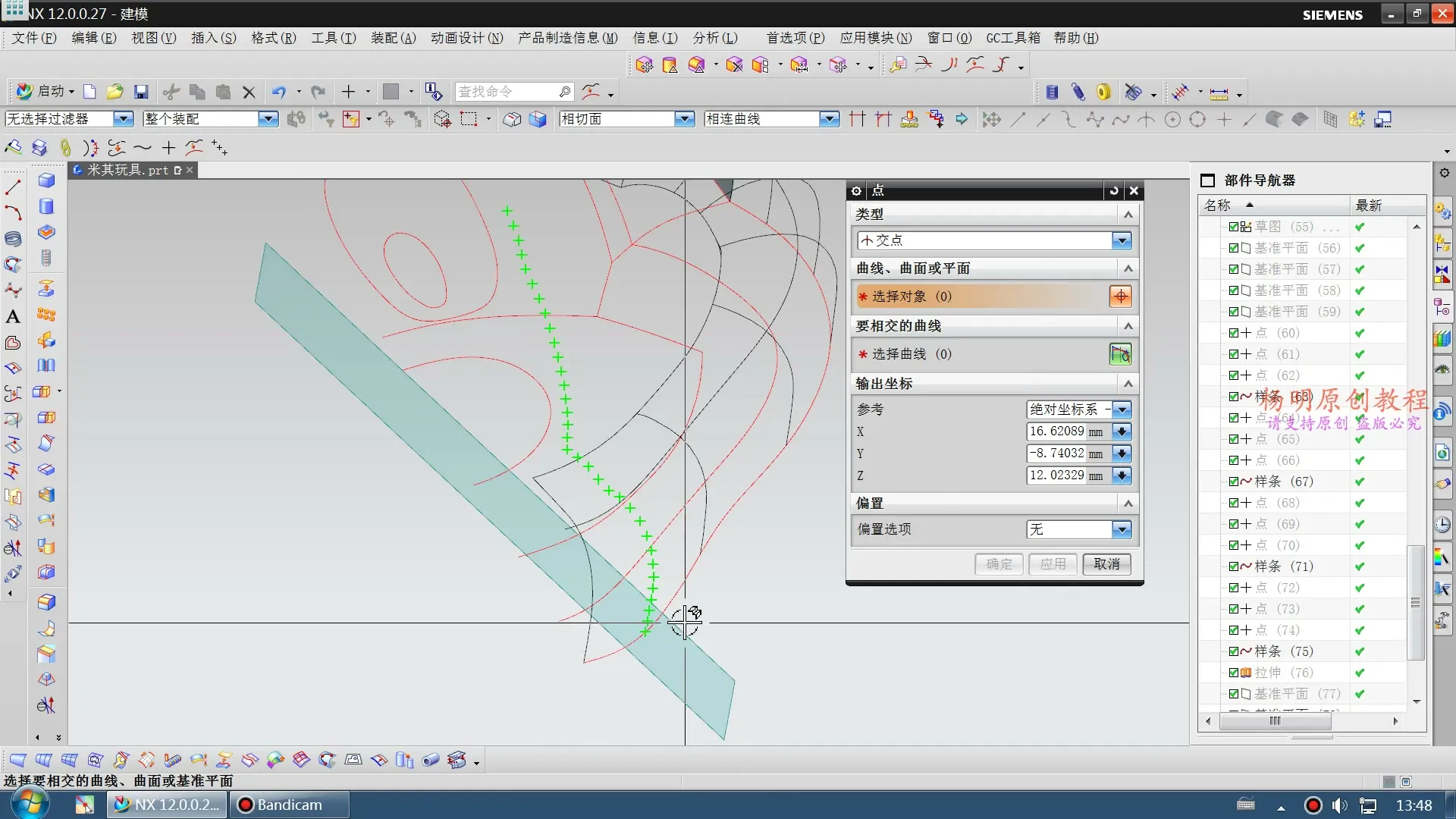Click the select curve icon button
Screen dimensions: 1456x819
coord(1120,354)
